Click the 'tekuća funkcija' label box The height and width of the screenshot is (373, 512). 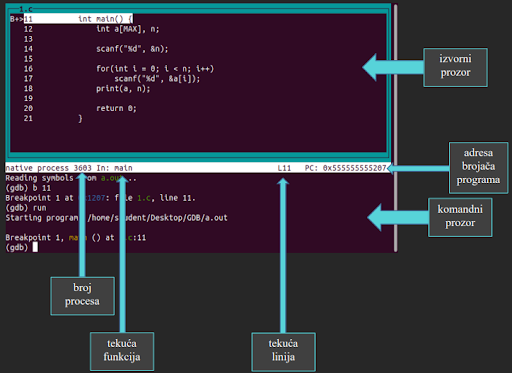pos(122,351)
